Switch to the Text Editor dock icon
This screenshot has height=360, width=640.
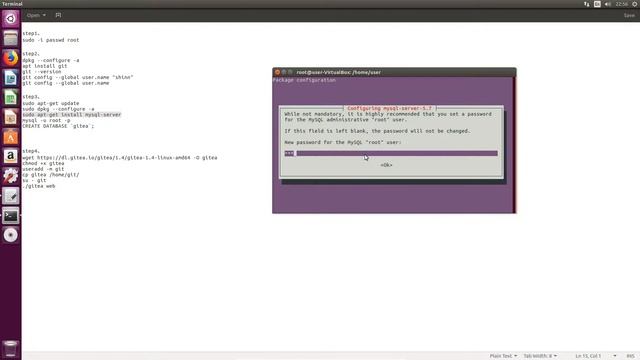(x=11, y=196)
